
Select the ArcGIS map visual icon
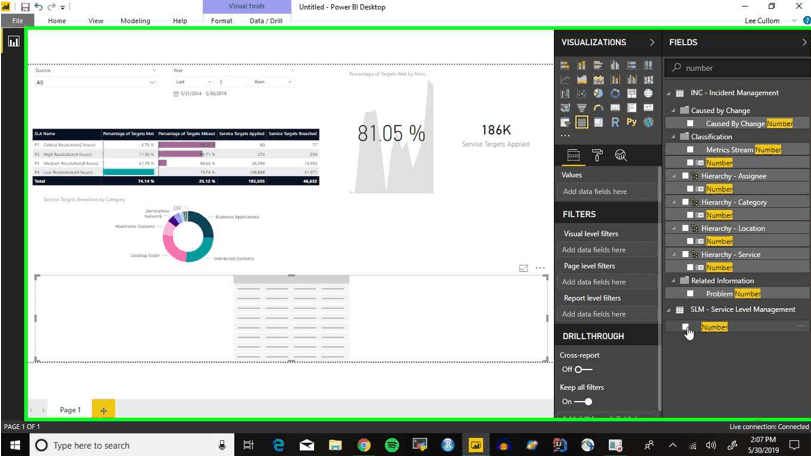648,123
